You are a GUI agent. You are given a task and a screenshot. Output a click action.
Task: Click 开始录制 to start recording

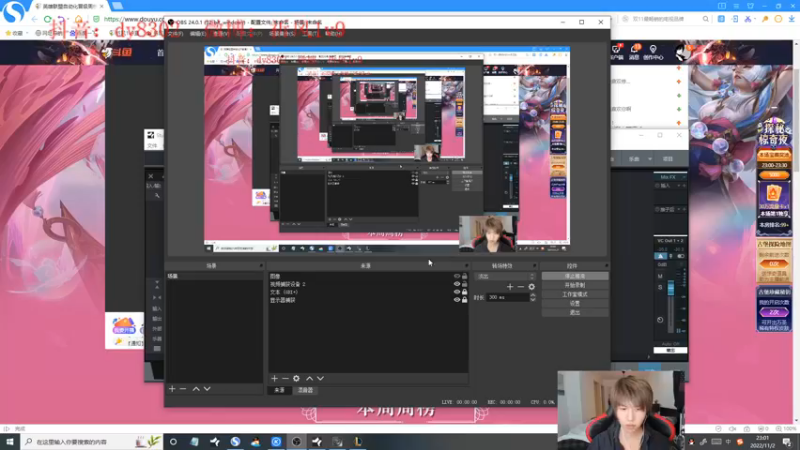575,285
